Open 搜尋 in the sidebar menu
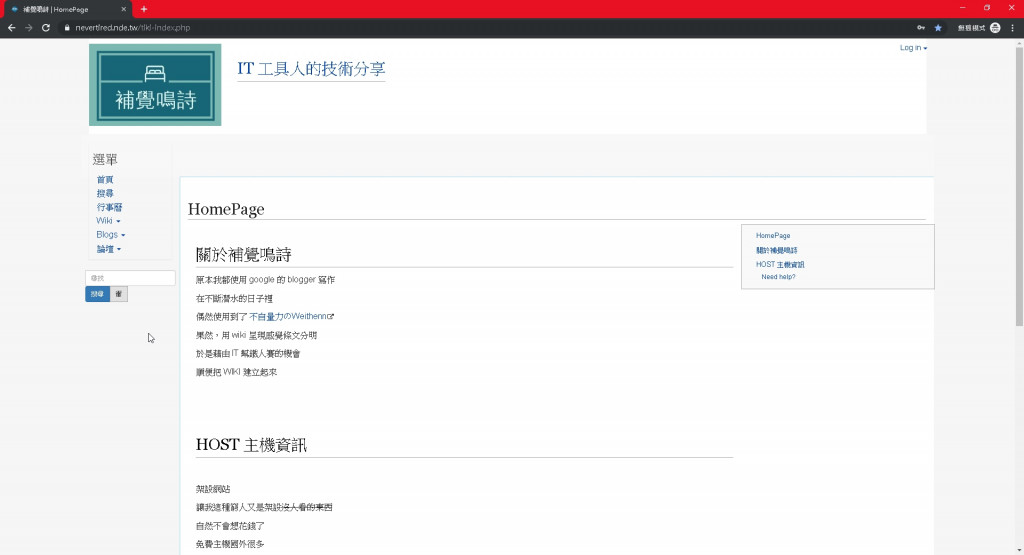 click(x=104, y=193)
